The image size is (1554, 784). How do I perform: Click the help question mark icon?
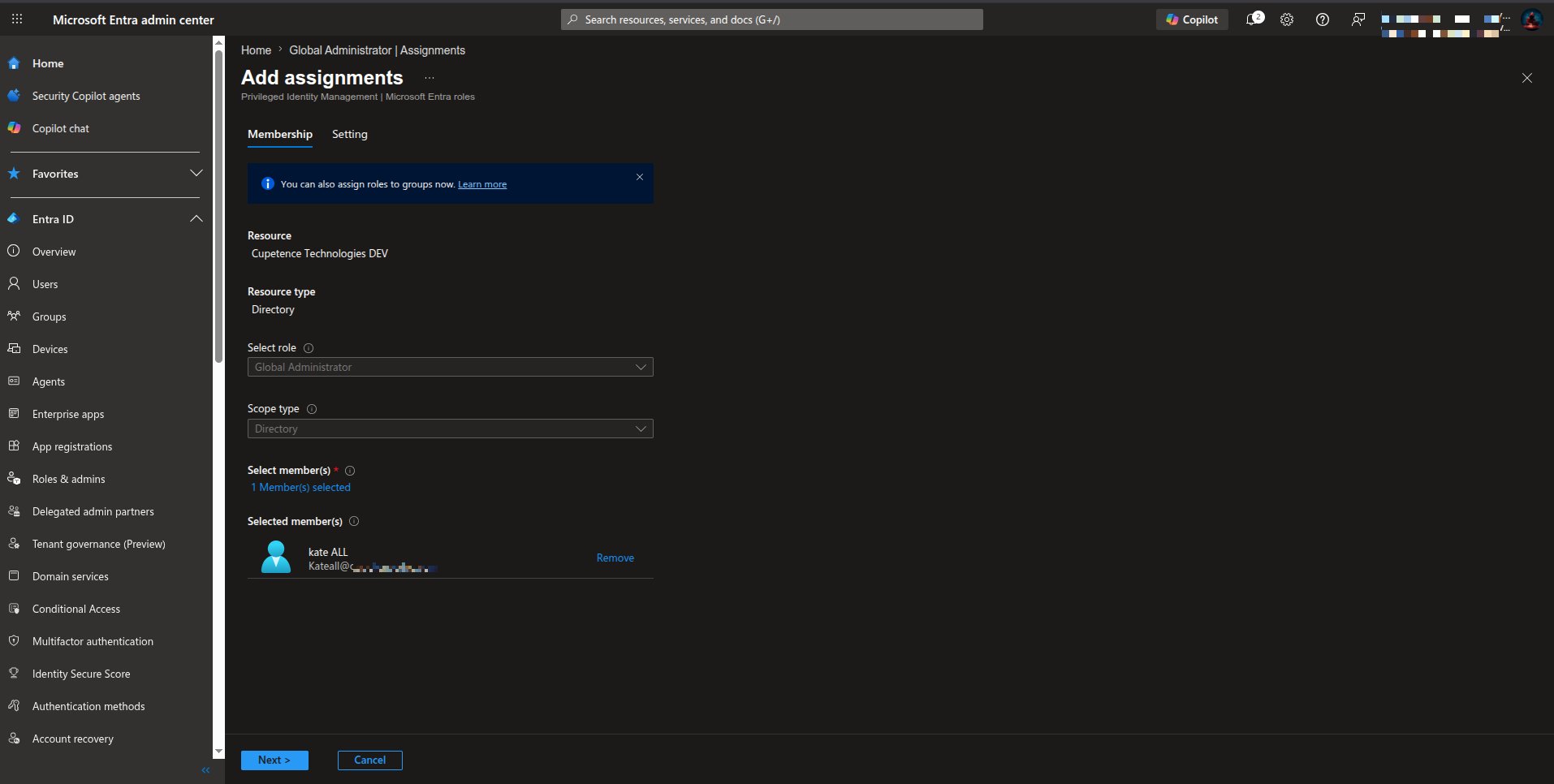point(1323,19)
